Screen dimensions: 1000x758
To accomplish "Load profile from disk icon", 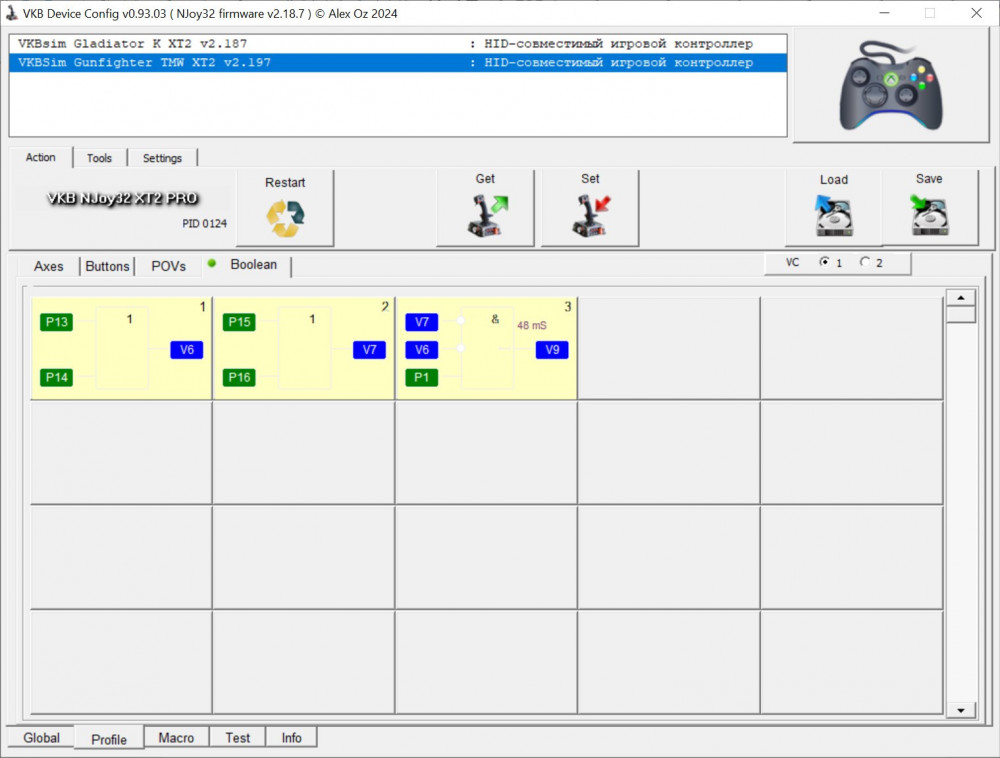I will click(x=833, y=216).
